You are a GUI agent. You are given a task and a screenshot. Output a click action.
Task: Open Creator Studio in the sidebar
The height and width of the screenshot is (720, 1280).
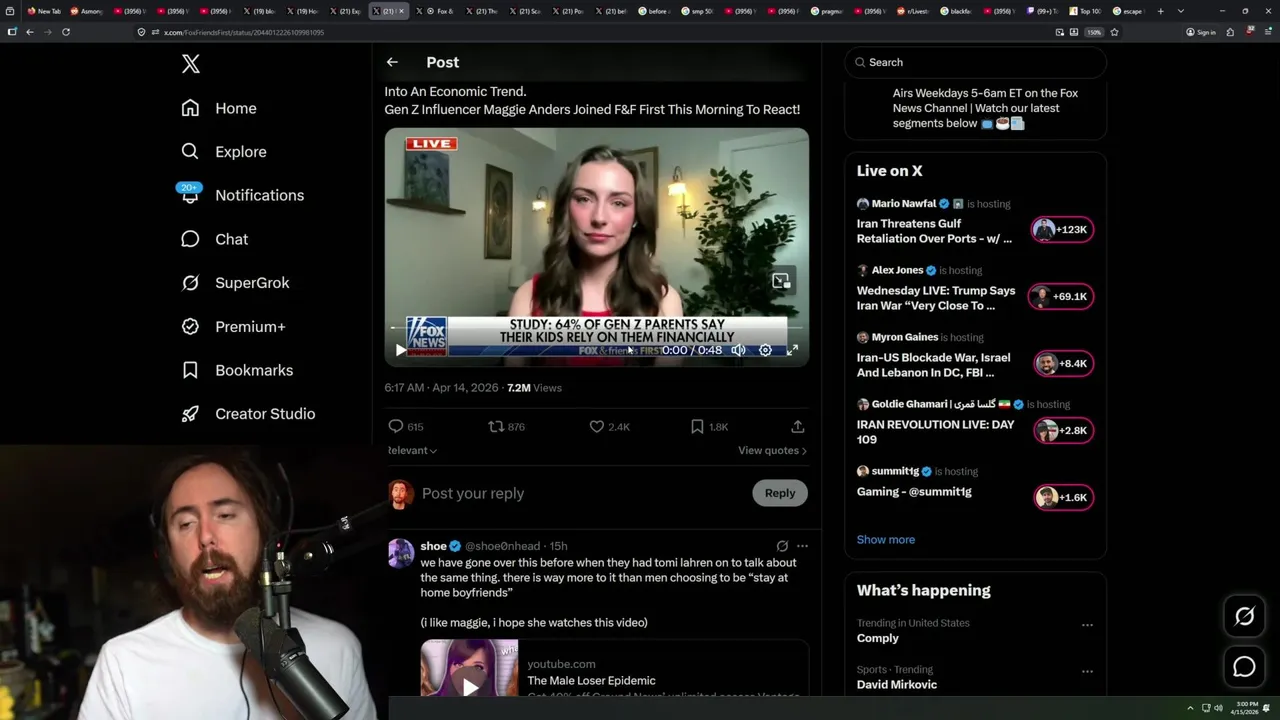tap(248, 414)
